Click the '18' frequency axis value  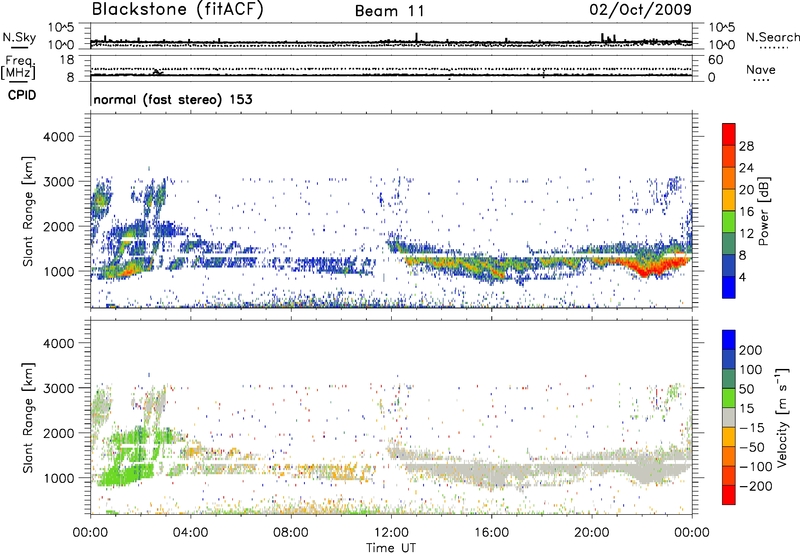pos(66,60)
